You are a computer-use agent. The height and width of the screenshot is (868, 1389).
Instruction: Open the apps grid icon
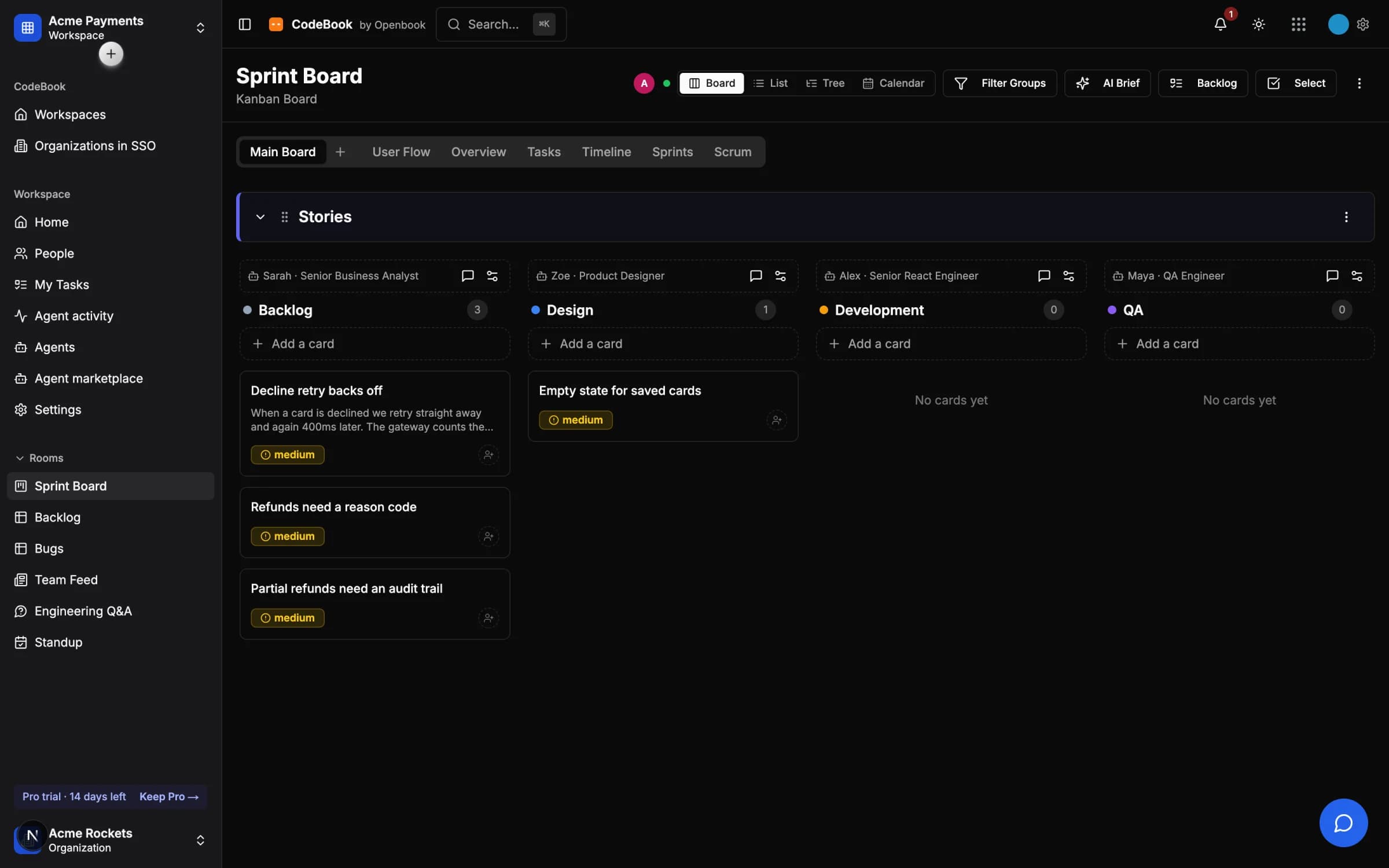1298,24
